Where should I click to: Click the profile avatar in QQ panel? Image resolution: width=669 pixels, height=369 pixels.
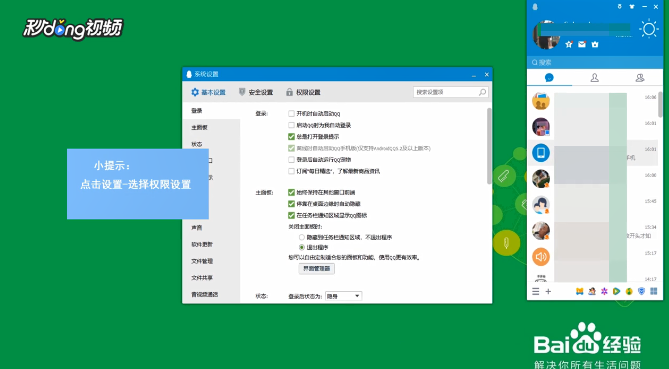pyautogui.click(x=546, y=34)
